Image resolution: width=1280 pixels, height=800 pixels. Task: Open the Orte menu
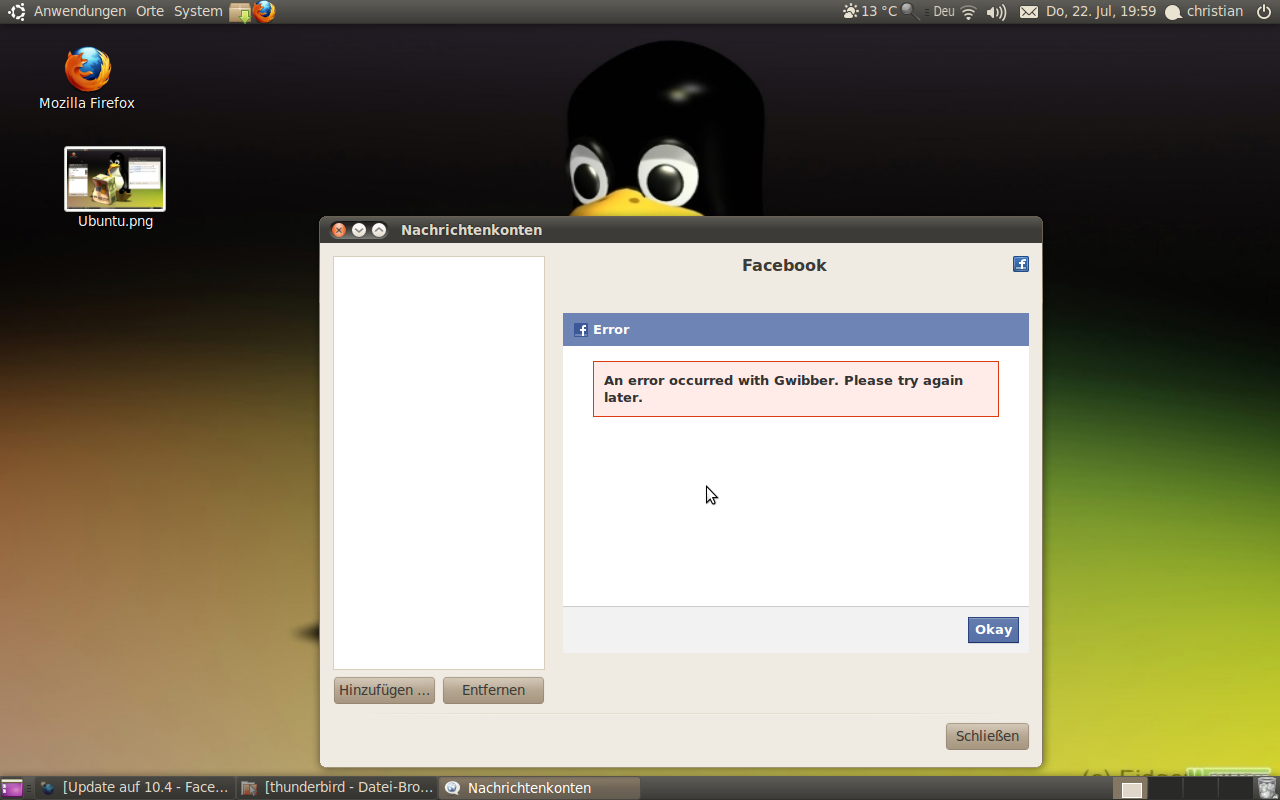(x=150, y=12)
